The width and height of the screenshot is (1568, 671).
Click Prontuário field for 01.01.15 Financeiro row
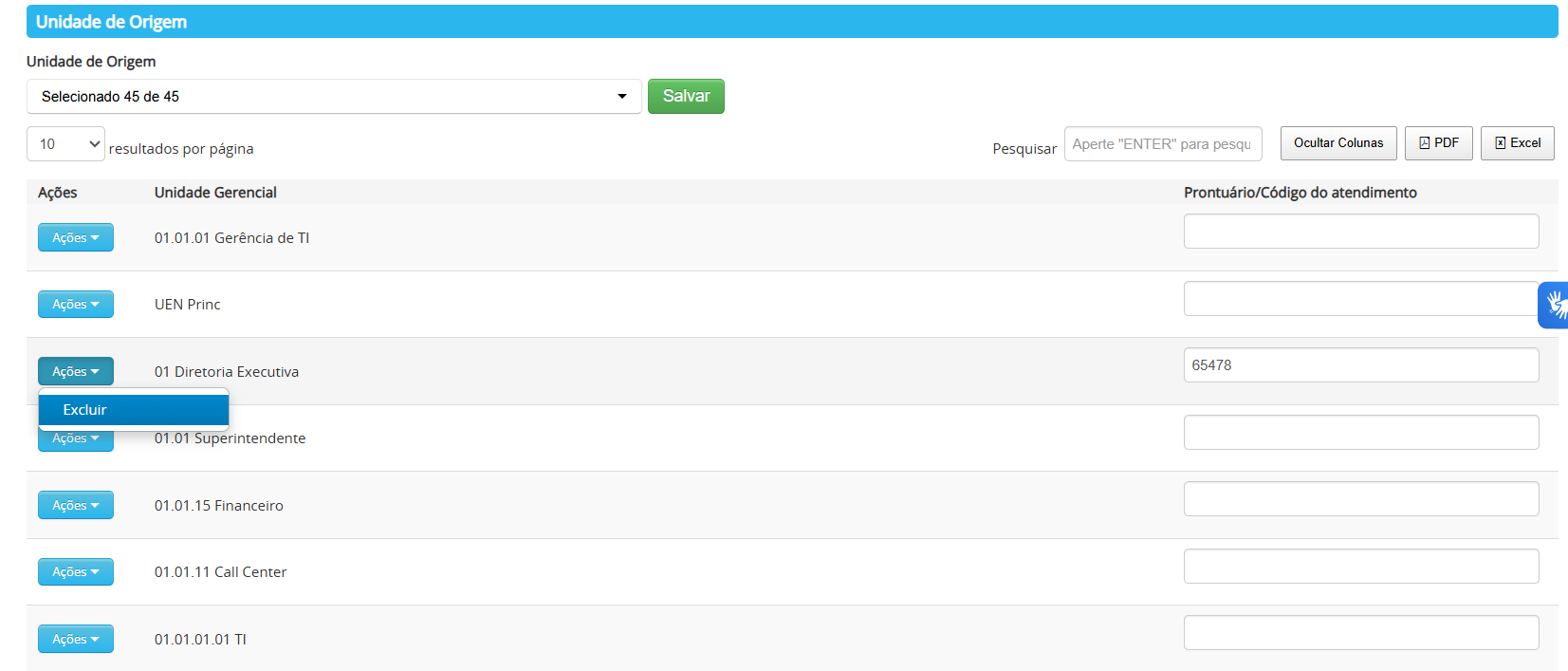tap(1360, 499)
